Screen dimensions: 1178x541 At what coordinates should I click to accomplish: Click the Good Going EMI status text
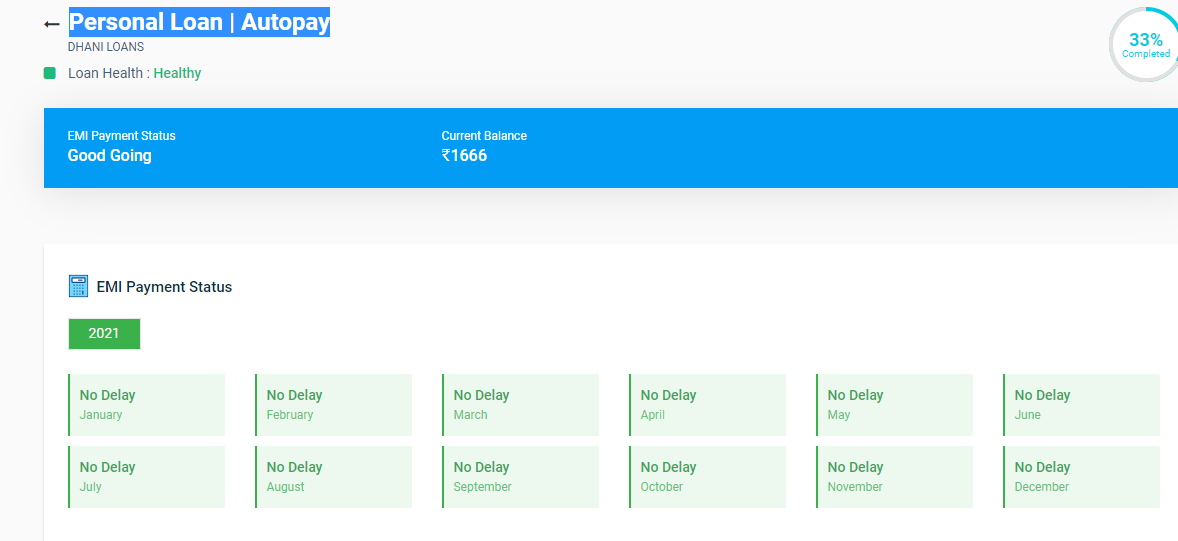pyautogui.click(x=109, y=156)
